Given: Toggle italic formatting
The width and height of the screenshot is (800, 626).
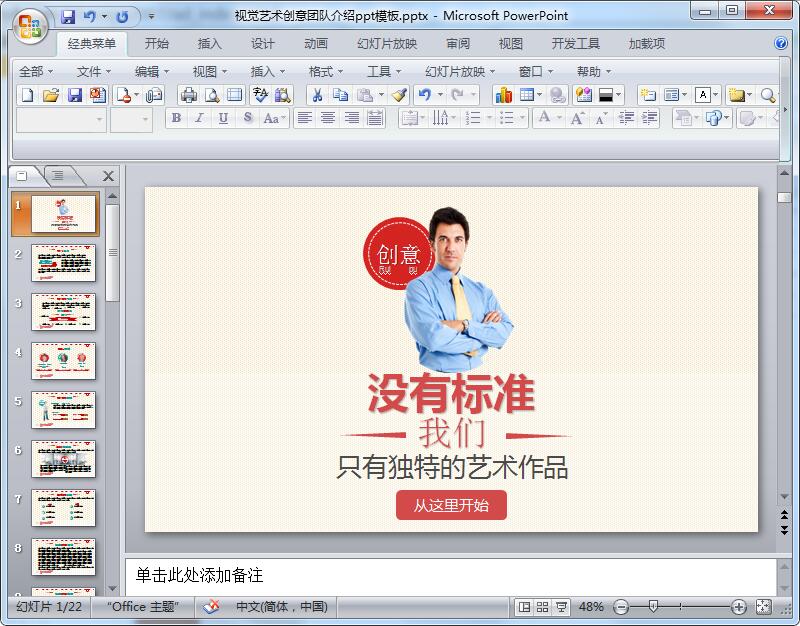Looking at the screenshot, I should coord(199,118).
